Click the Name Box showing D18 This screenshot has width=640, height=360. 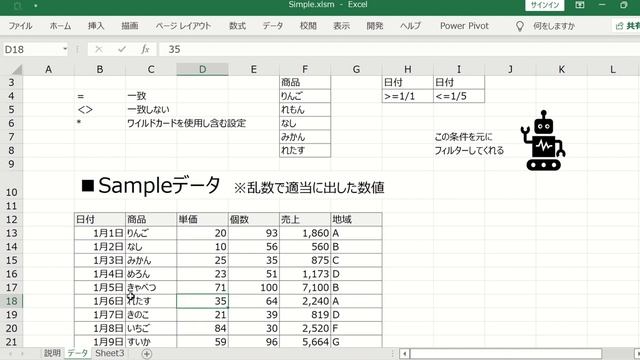coord(32,49)
